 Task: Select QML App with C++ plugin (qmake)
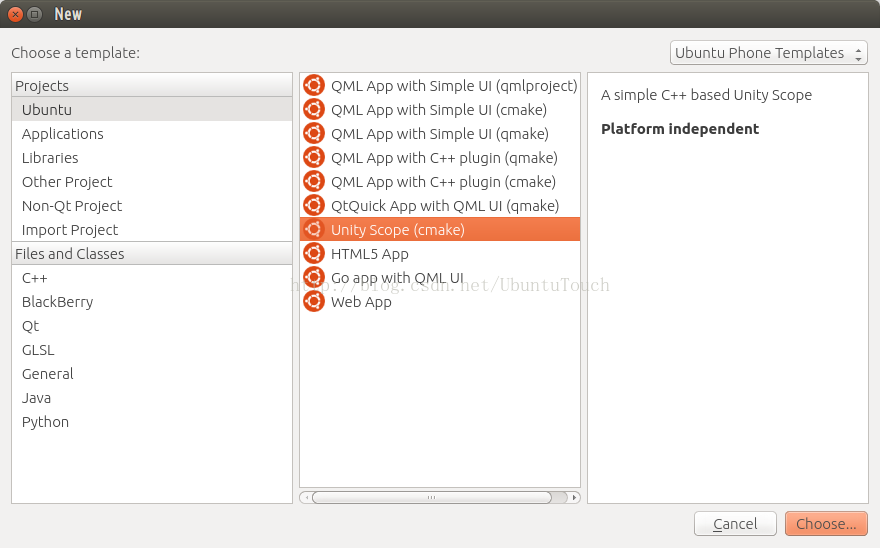pyautogui.click(x=440, y=158)
